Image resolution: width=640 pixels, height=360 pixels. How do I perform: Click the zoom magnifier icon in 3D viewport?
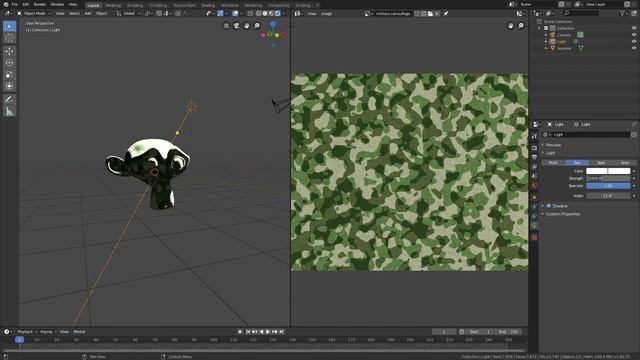[257, 26]
